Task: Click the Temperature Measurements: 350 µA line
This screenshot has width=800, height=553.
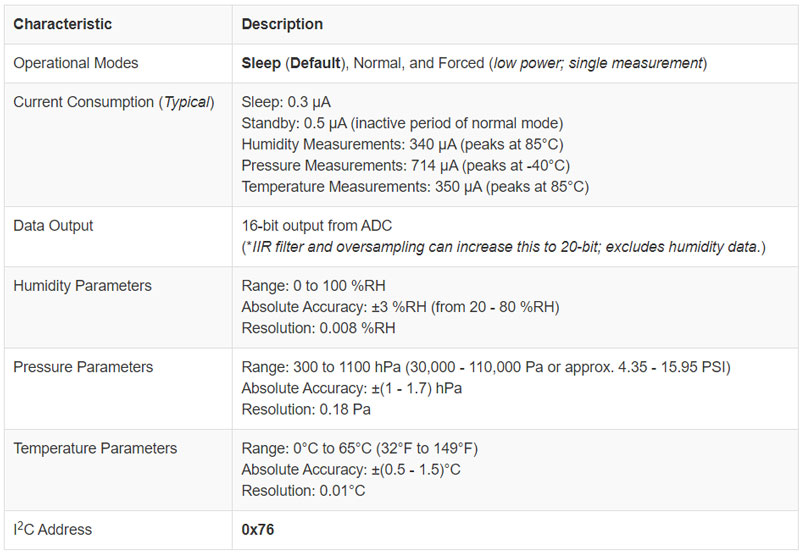Action: (x=415, y=187)
